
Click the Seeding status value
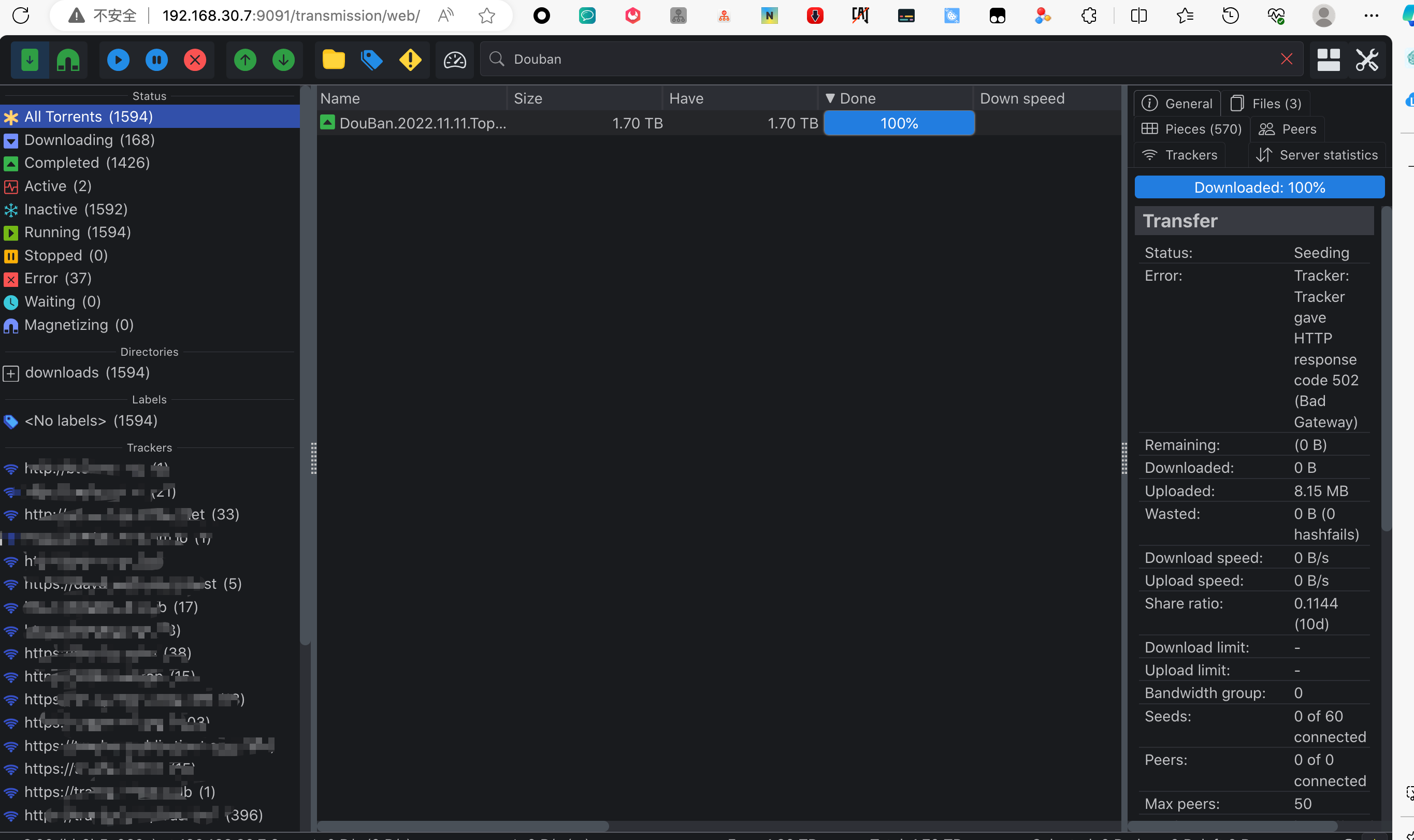point(1321,253)
